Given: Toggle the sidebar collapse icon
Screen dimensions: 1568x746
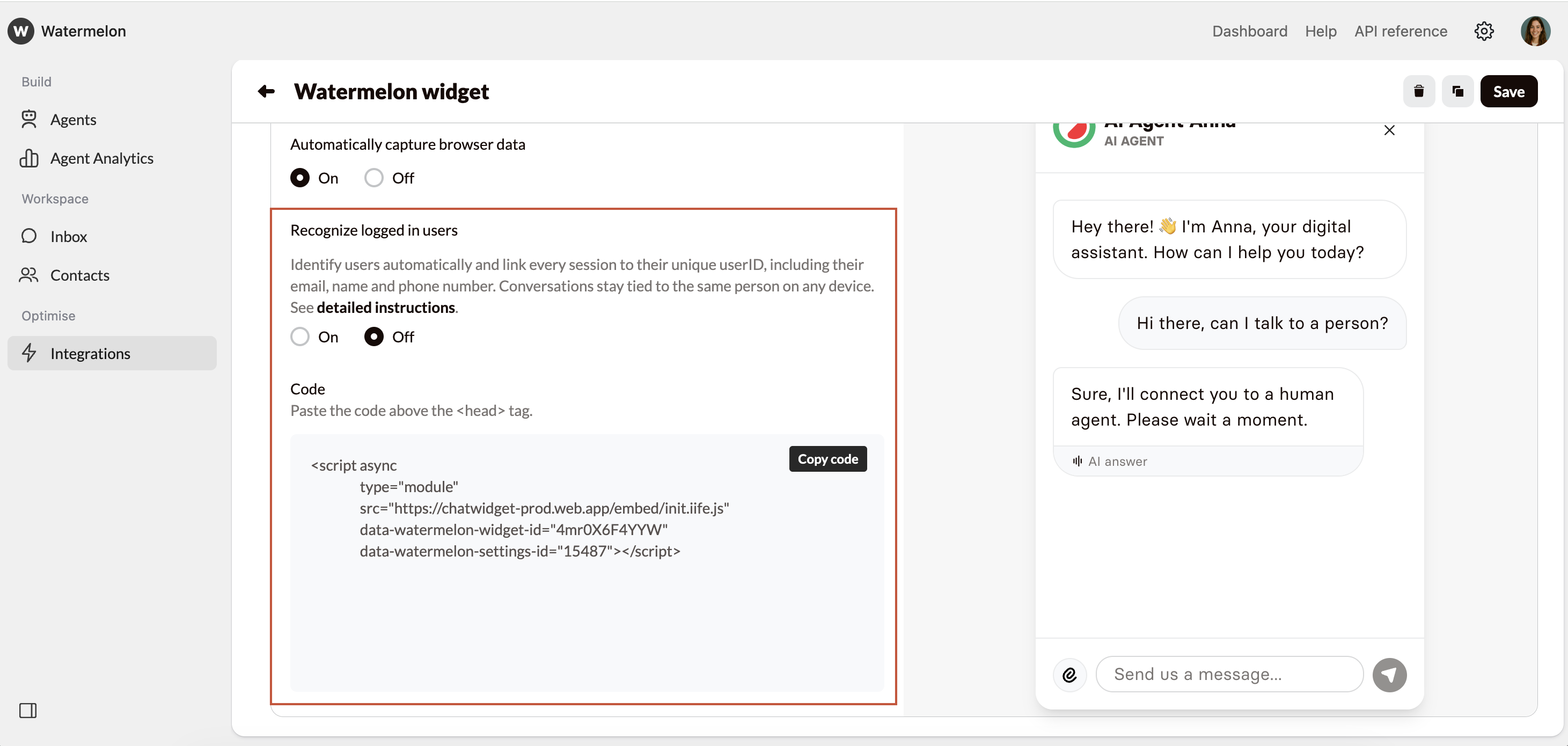Looking at the screenshot, I should click(x=28, y=710).
